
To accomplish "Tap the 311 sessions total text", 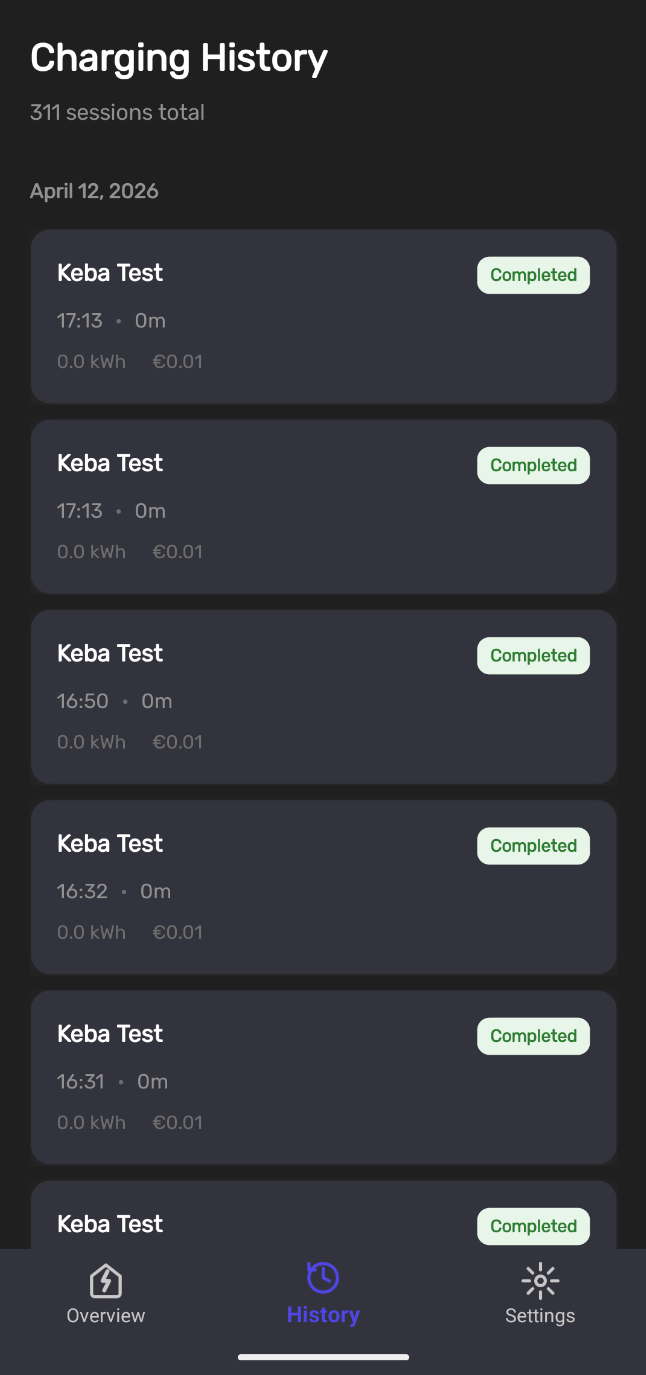I will (x=117, y=113).
